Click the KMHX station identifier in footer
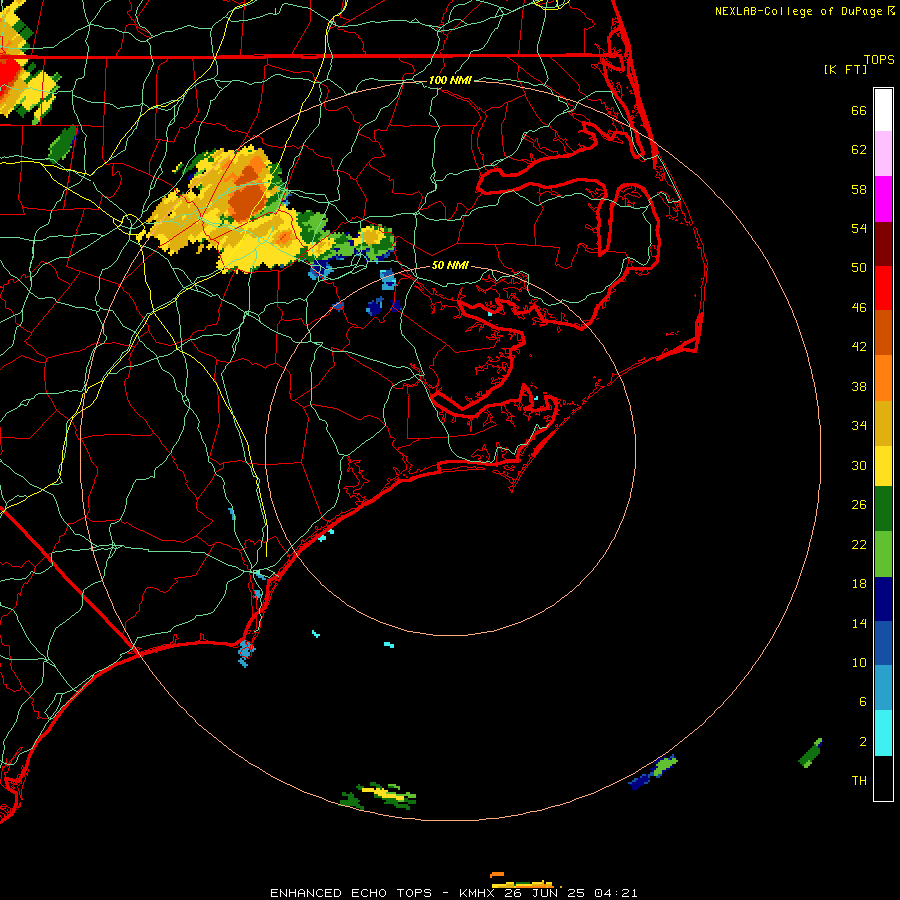The height and width of the screenshot is (900, 900). tap(478, 893)
